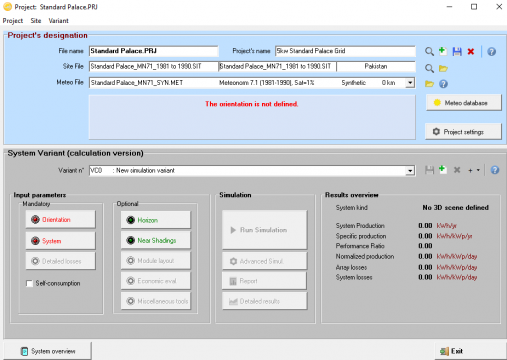The height and width of the screenshot is (360, 507).
Task: Delete variant with grey X icon
Action: (x=457, y=170)
